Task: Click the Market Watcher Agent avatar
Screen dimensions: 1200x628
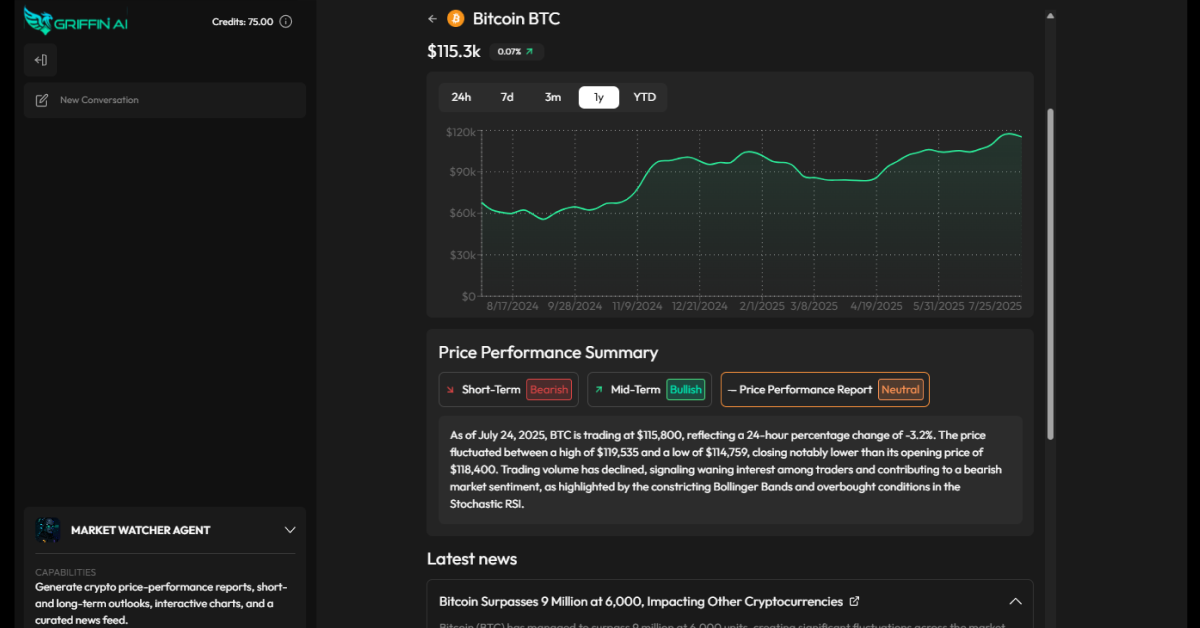Action: [48, 530]
